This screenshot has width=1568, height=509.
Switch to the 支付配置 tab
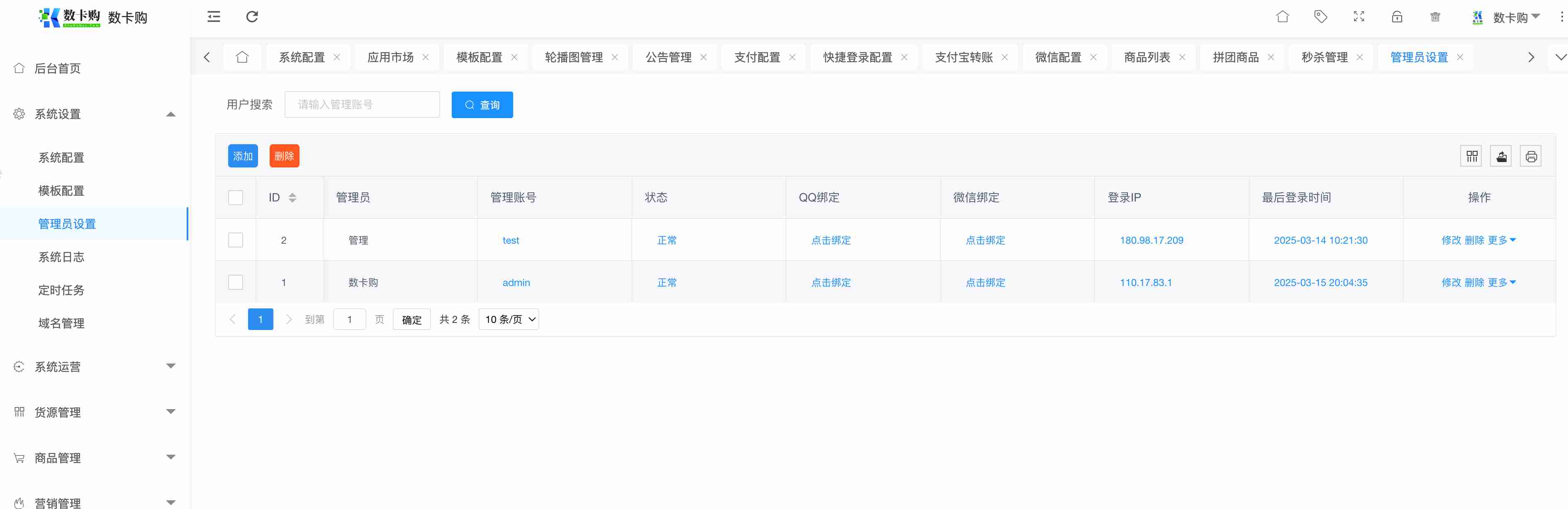pyautogui.click(x=757, y=57)
